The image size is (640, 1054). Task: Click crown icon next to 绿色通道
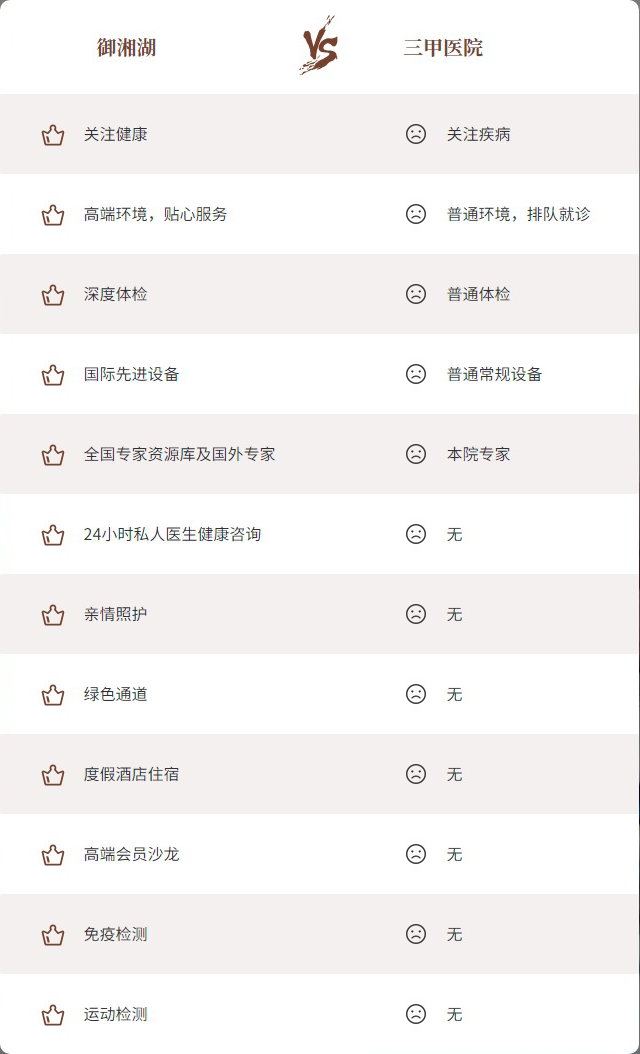point(53,694)
